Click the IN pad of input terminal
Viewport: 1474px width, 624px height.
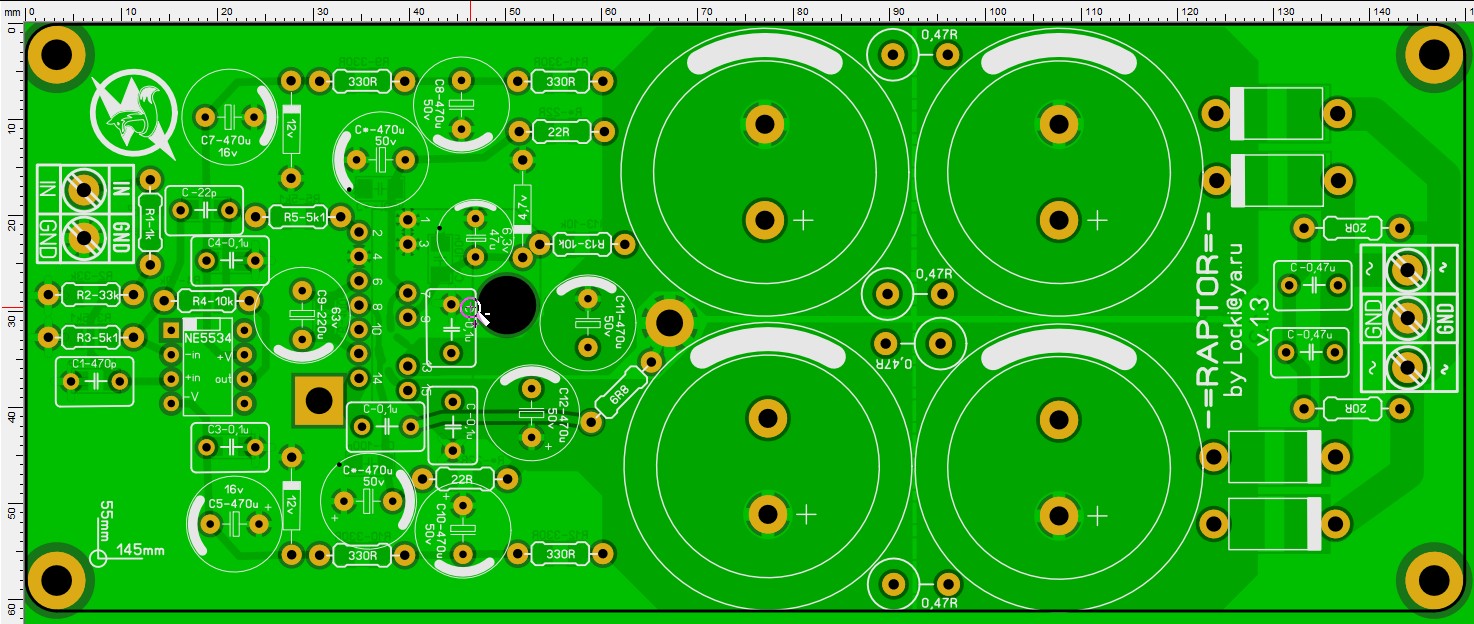click(x=82, y=188)
